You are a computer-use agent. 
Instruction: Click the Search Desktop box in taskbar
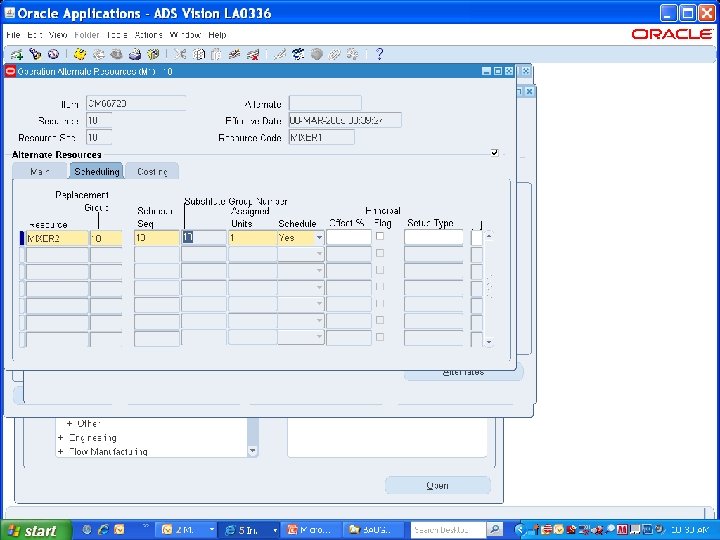coord(448,530)
